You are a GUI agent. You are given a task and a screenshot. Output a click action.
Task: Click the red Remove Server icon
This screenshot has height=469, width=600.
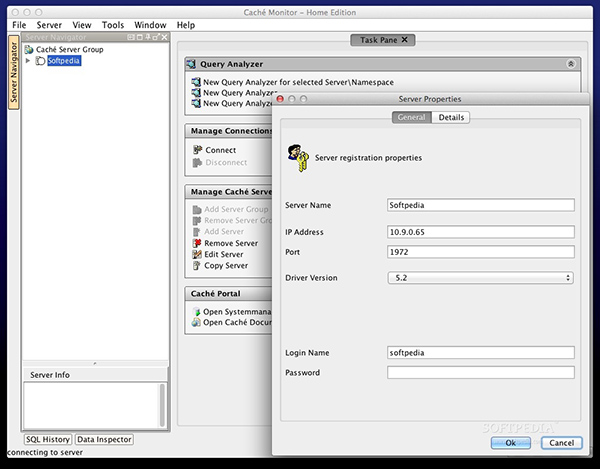pos(197,243)
